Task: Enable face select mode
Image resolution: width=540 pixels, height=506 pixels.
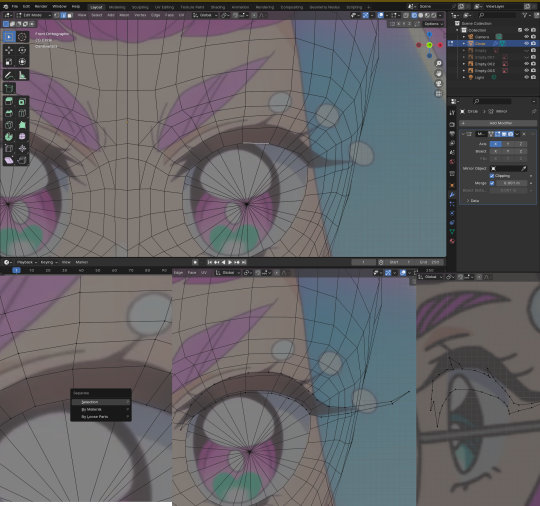Action: click(70, 15)
